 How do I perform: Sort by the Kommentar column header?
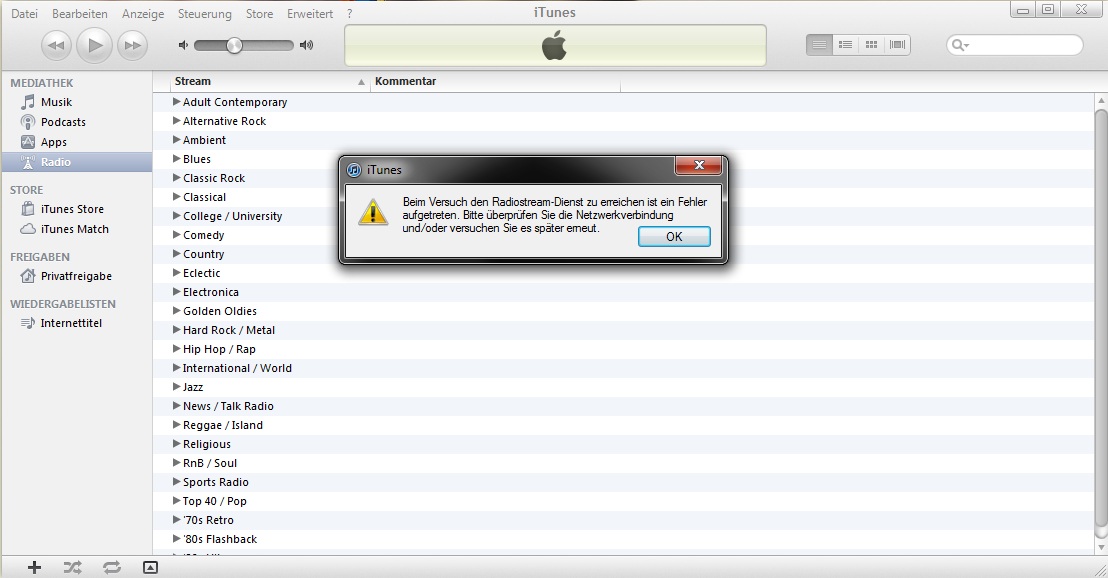pos(495,81)
